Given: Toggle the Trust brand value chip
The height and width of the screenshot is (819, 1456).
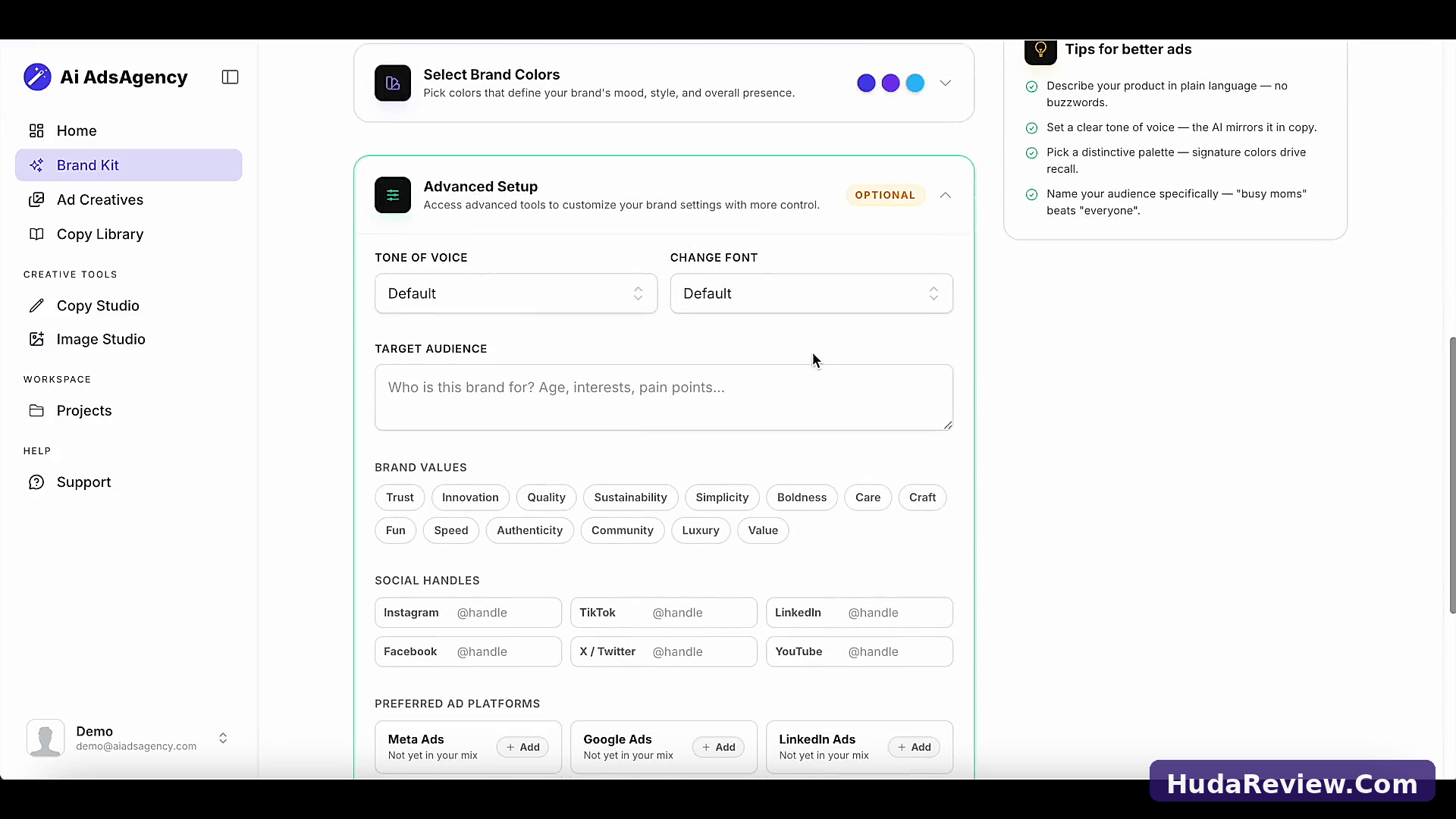Looking at the screenshot, I should point(400,497).
